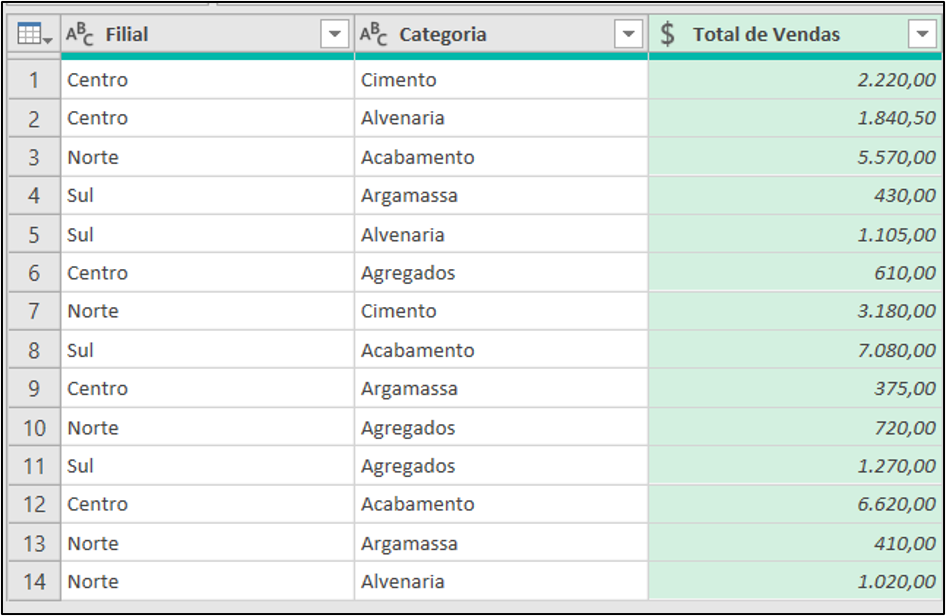The width and height of the screenshot is (946, 616).
Task: Select row number 2
Action: click(34, 118)
